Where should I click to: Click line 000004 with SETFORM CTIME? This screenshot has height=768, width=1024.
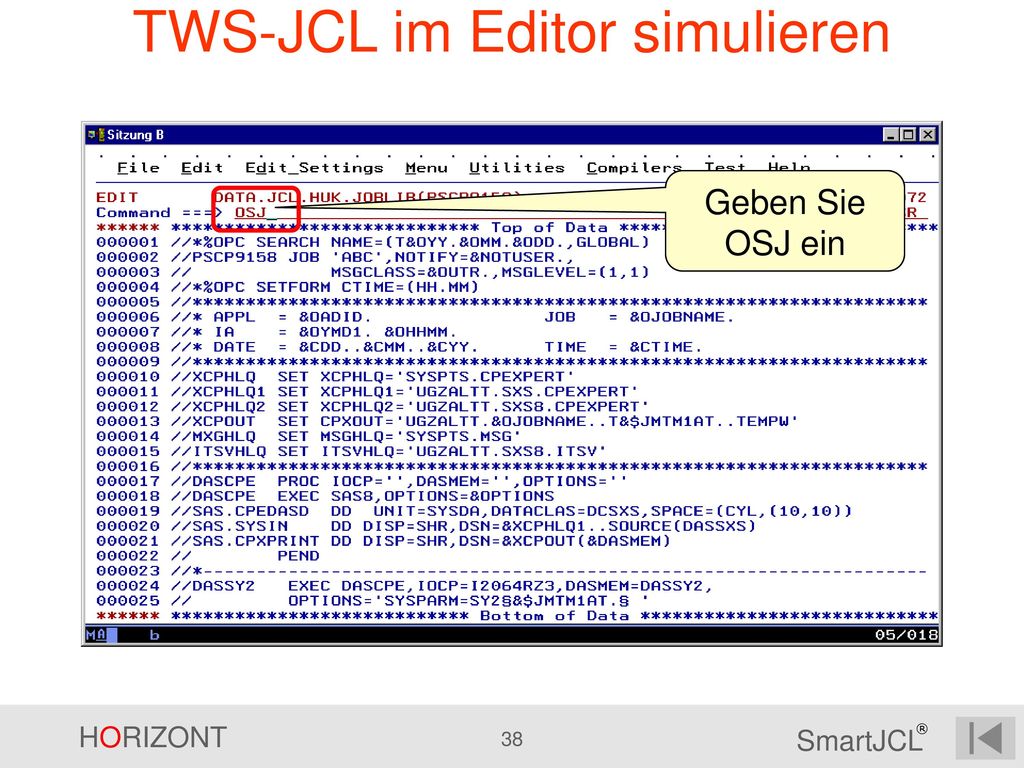287,287
